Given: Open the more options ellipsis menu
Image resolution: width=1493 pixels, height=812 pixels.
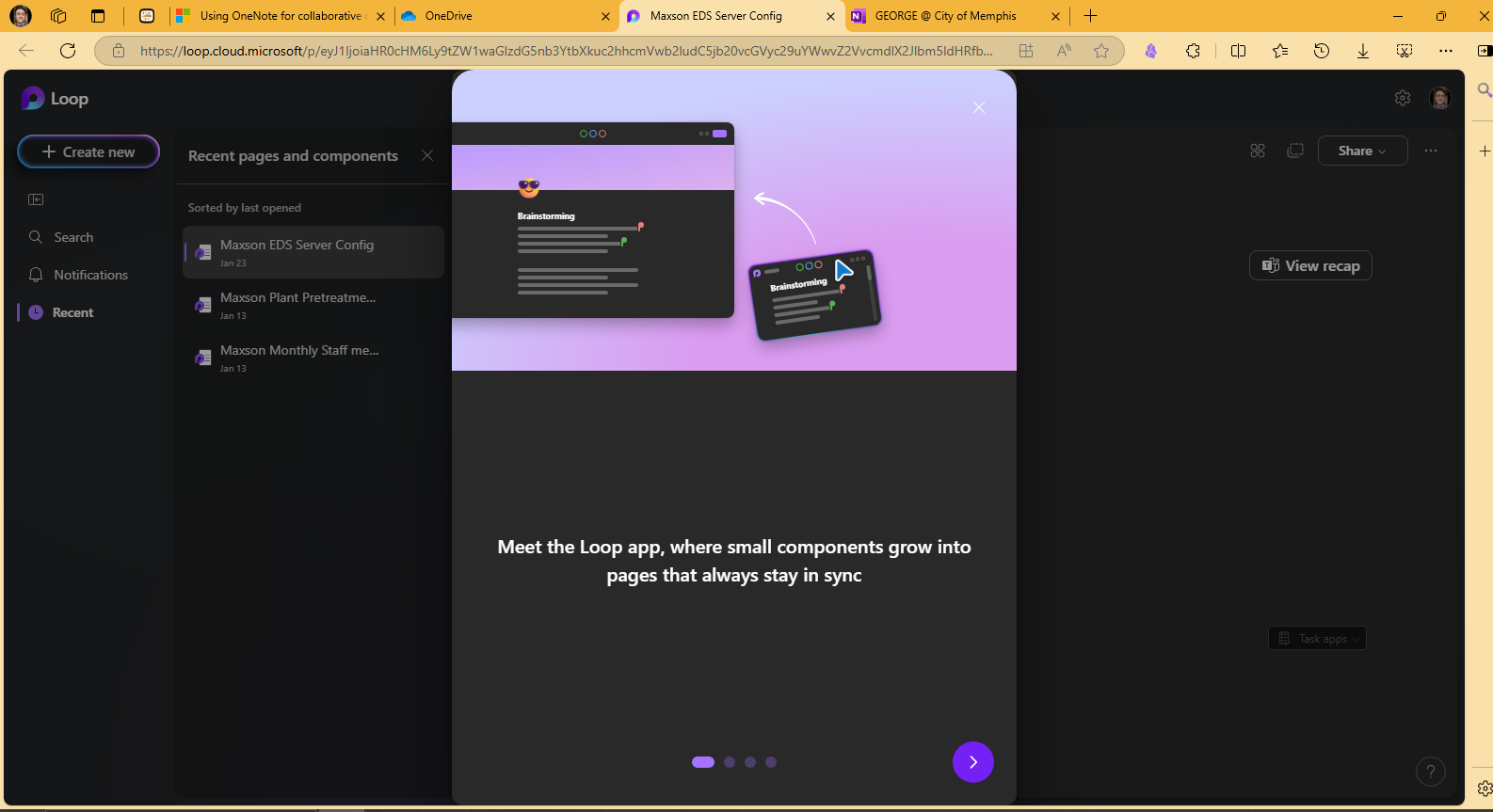Looking at the screenshot, I should [1431, 151].
